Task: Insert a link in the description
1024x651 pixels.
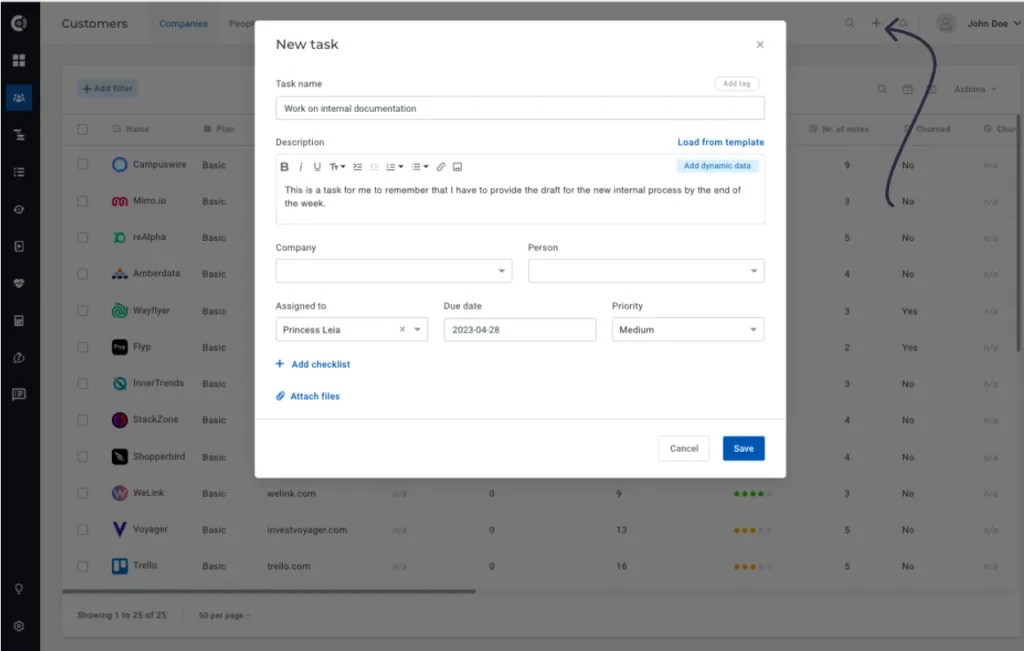Action: point(441,167)
